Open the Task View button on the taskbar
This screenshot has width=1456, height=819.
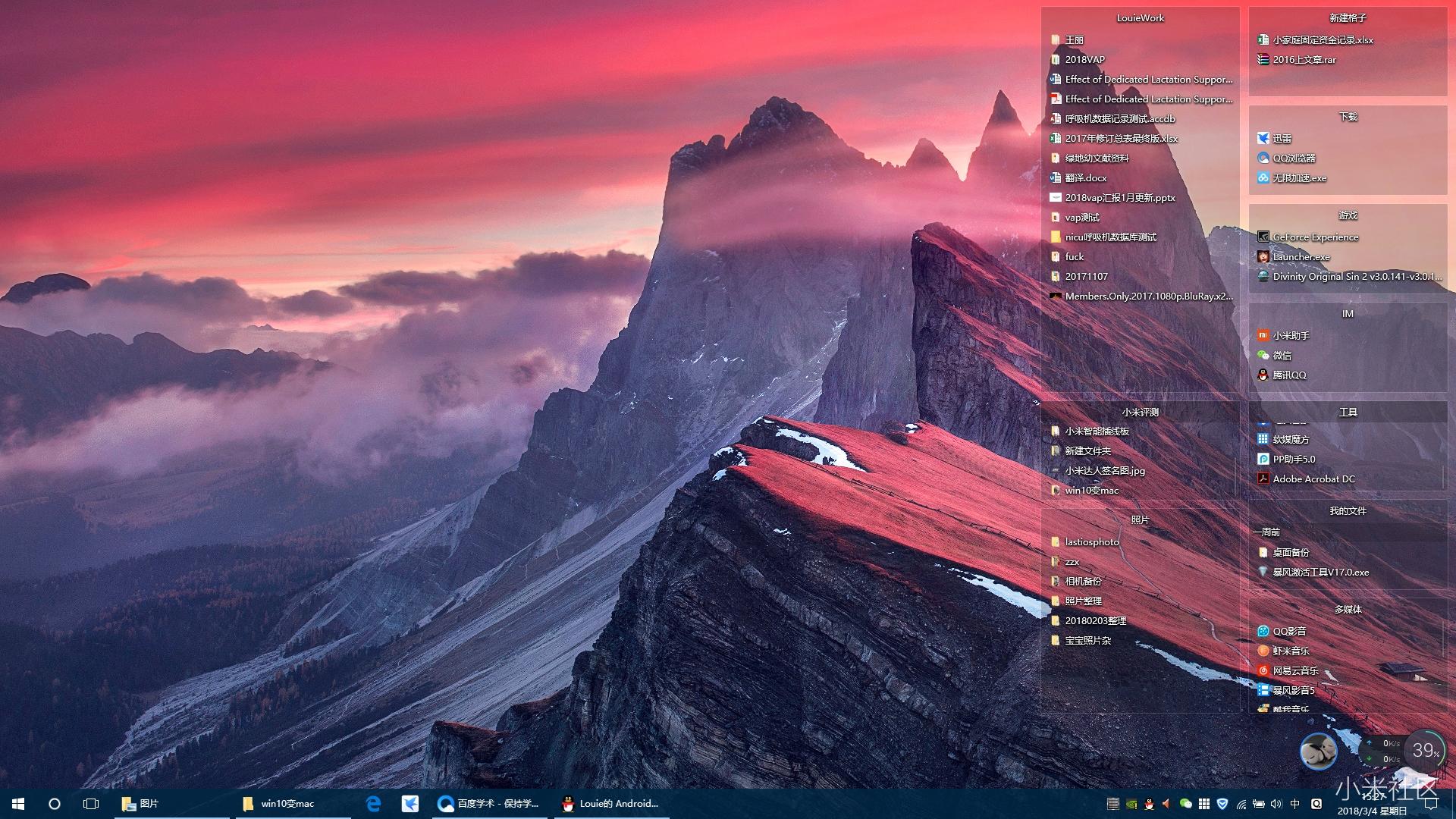pyautogui.click(x=90, y=804)
